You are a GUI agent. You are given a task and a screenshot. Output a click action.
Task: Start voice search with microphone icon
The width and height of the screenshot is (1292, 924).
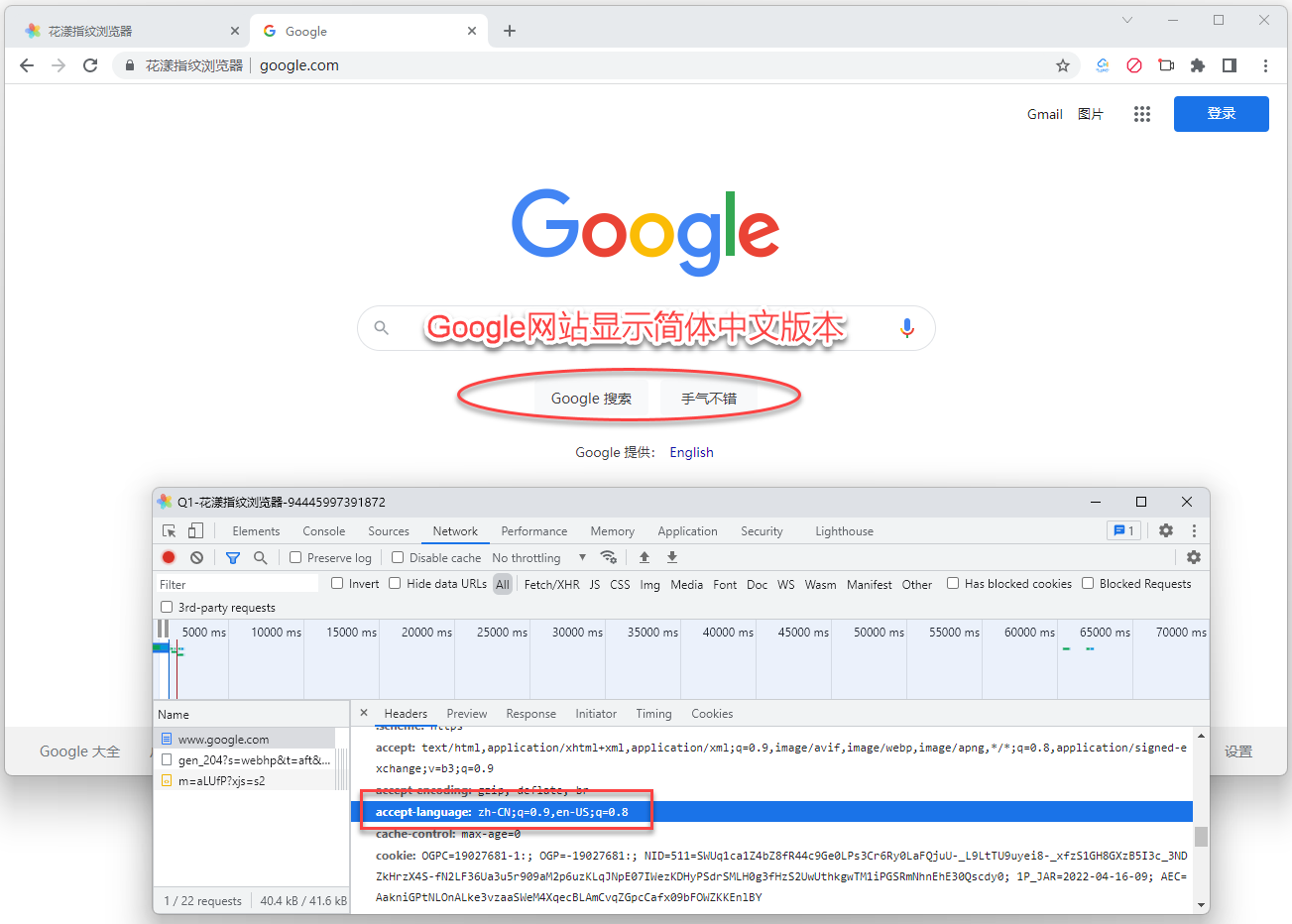coord(906,328)
